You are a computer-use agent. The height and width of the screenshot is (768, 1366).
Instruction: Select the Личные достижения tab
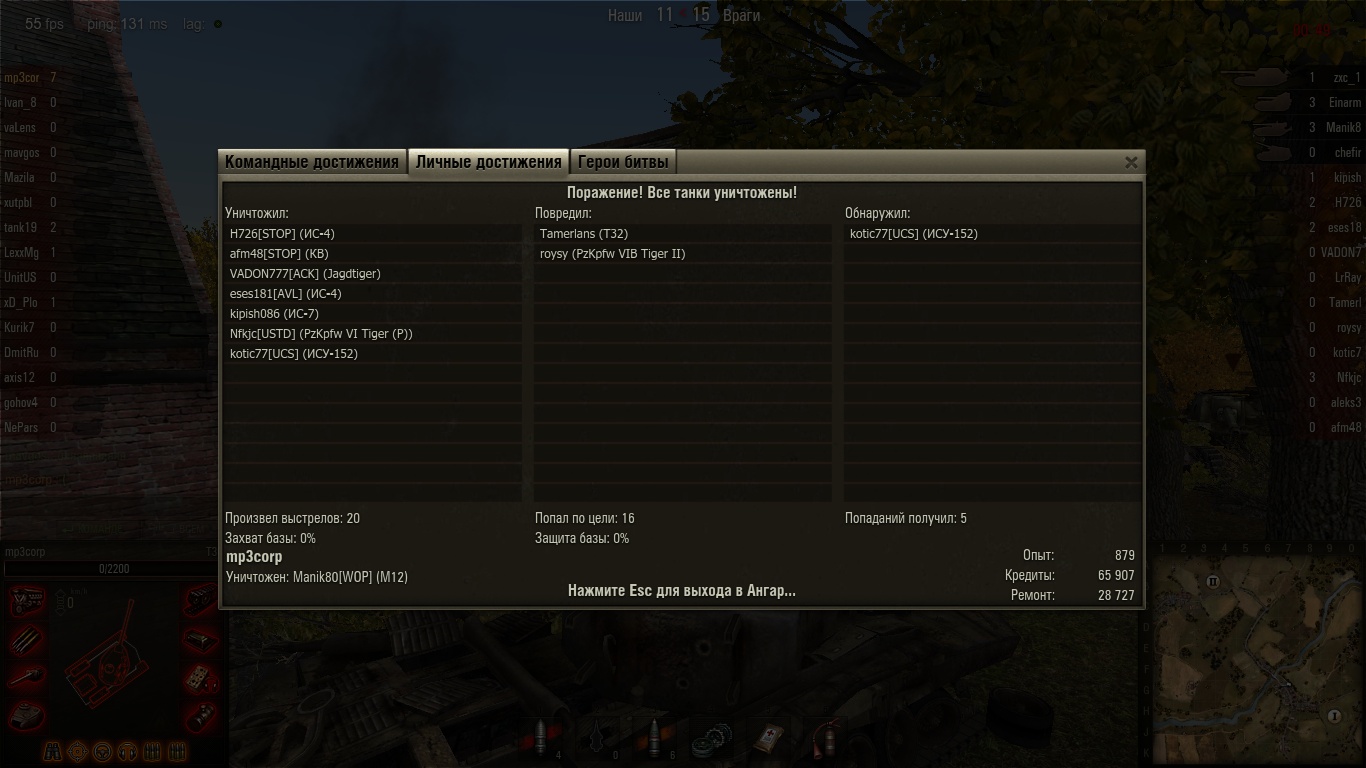pyautogui.click(x=488, y=162)
